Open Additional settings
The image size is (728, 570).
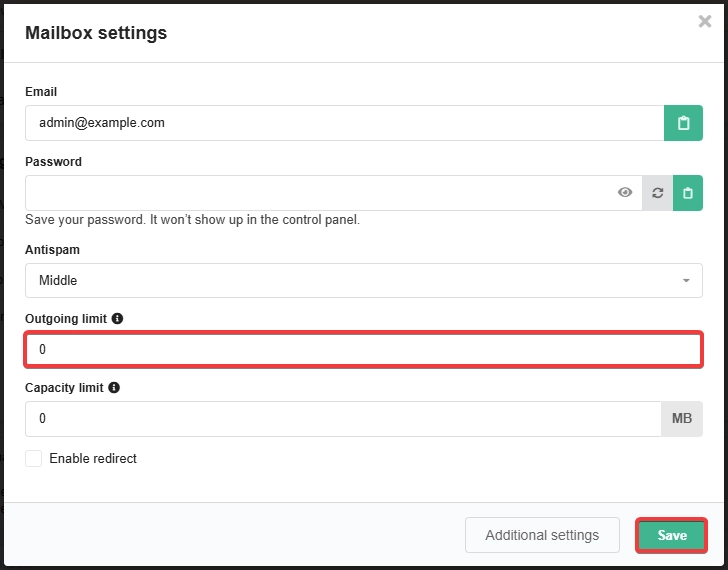[x=542, y=535]
